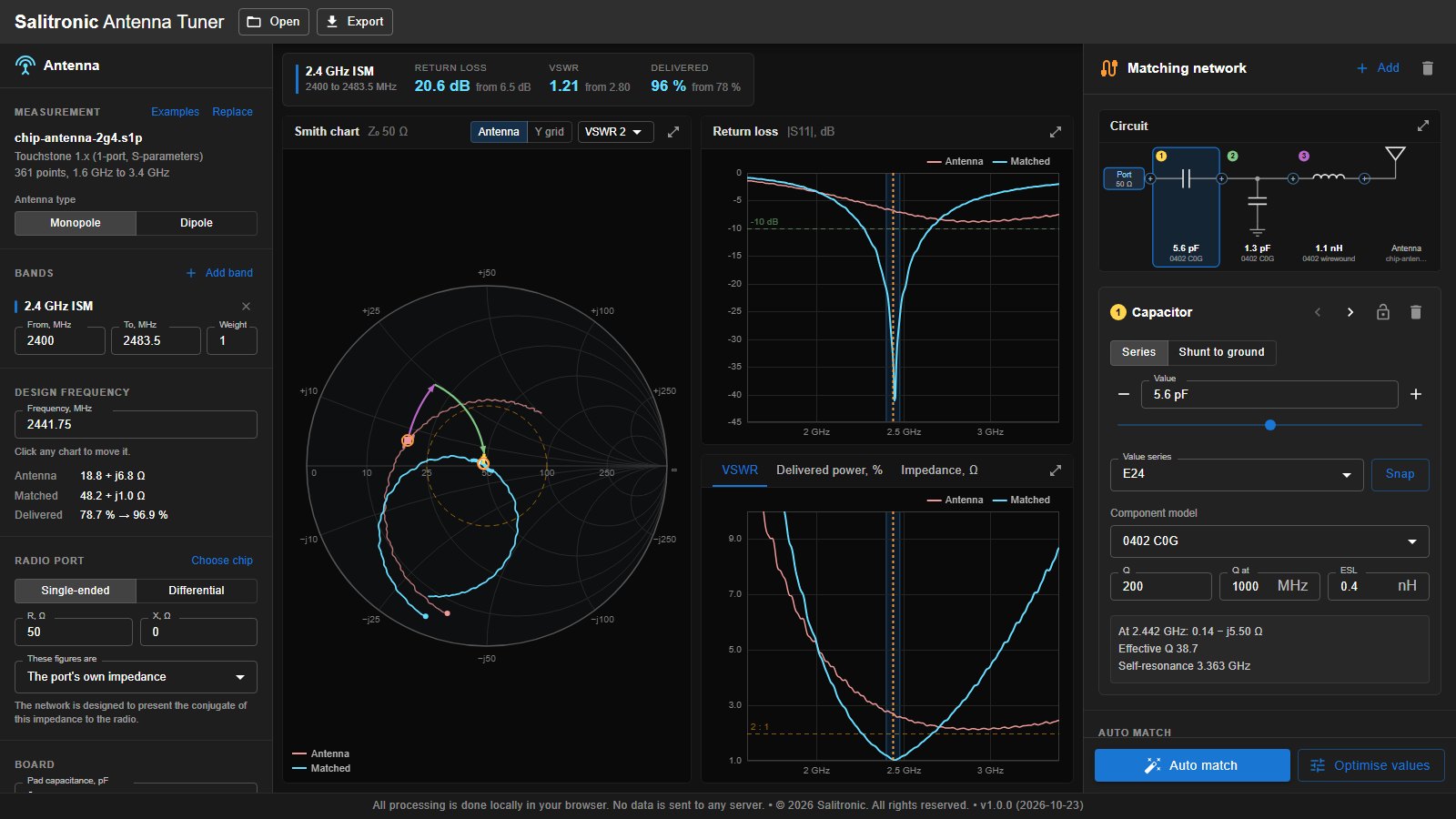Choose Single-ended radio port
The image size is (1456, 819).
[76, 591]
